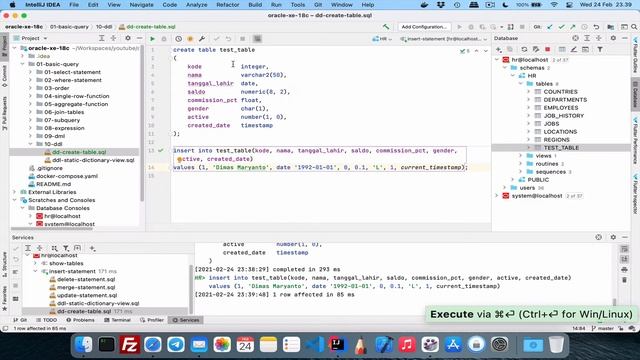Add new data source plus icon

498,49
